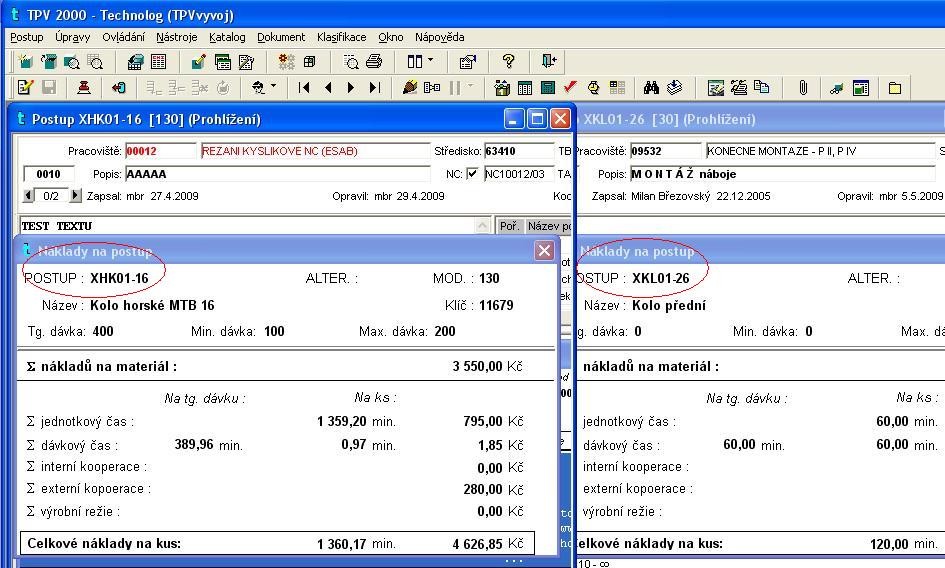Click the name Kolo přední in right dialog
The width and height of the screenshot is (945, 568).
click(669, 305)
